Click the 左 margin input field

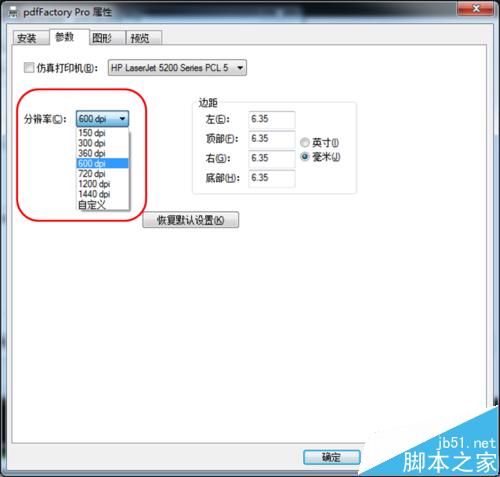[272, 119]
